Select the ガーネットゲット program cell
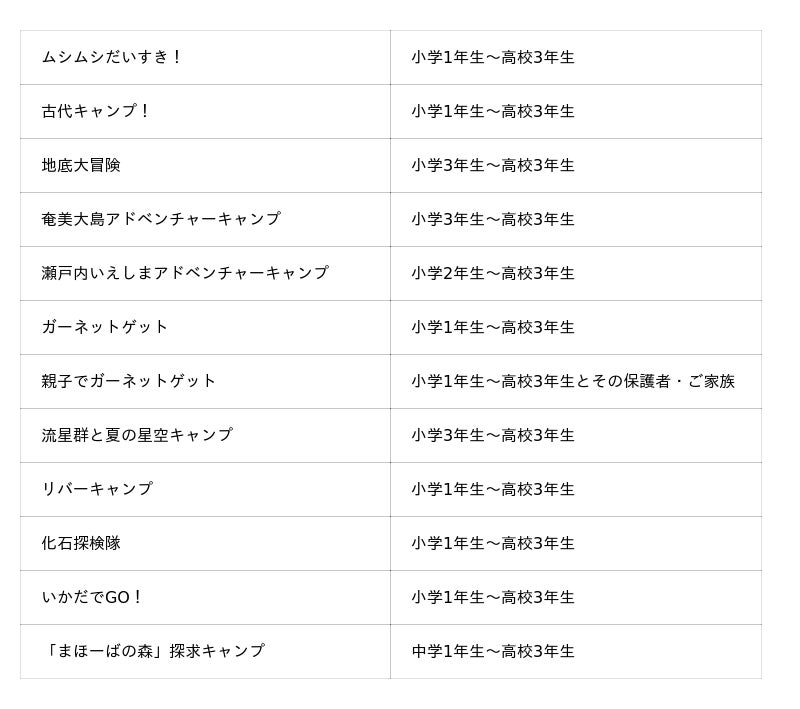800x709 pixels. 205,327
